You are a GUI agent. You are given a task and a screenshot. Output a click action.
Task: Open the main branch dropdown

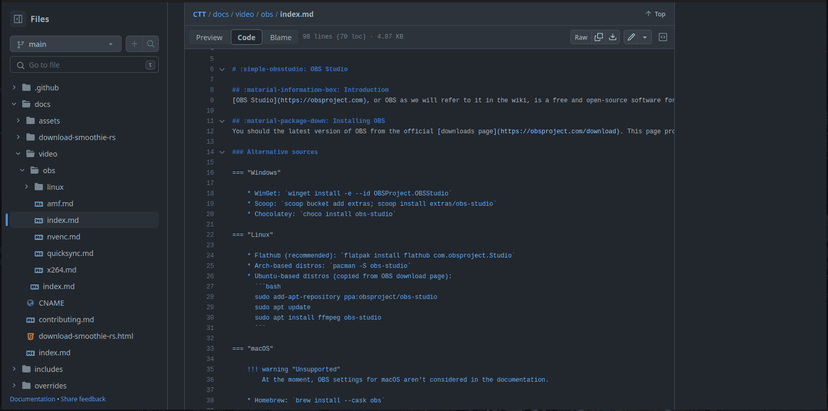pos(65,44)
